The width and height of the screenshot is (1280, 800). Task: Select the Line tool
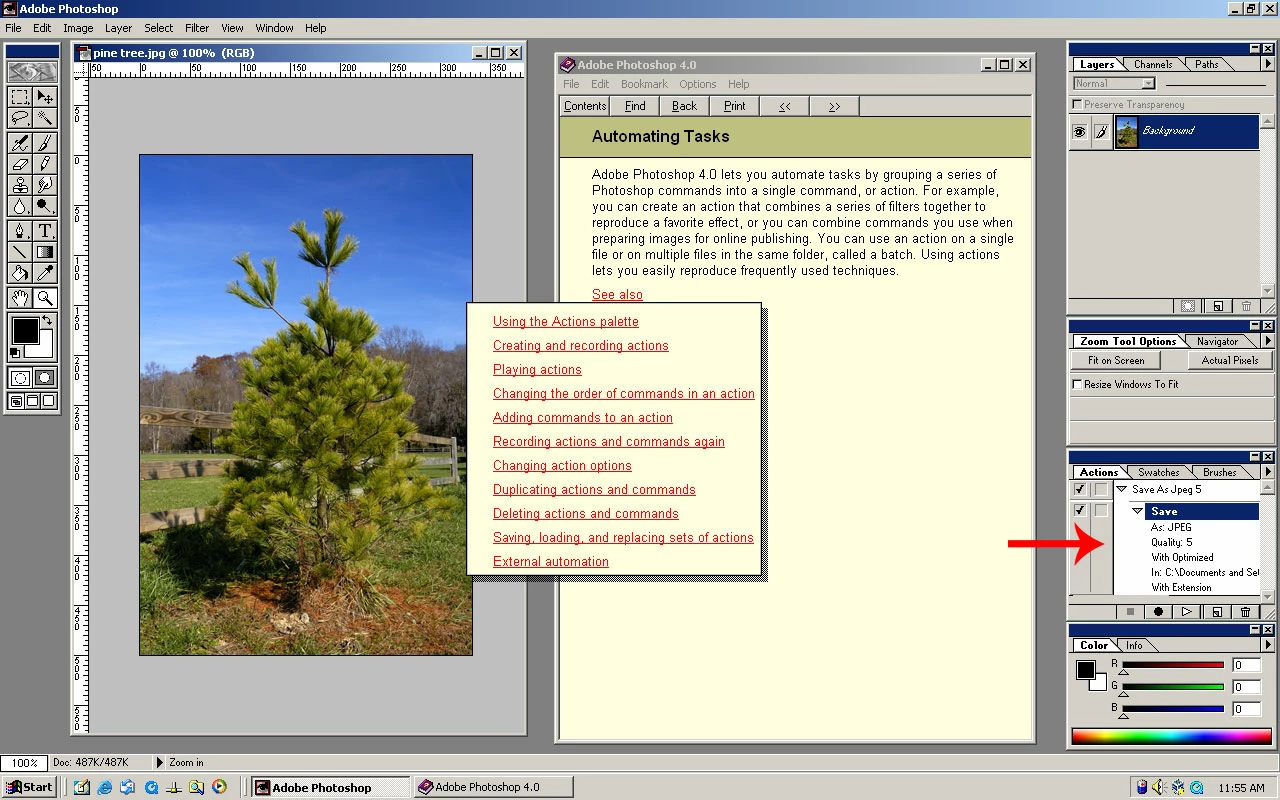(x=20, y=252)
